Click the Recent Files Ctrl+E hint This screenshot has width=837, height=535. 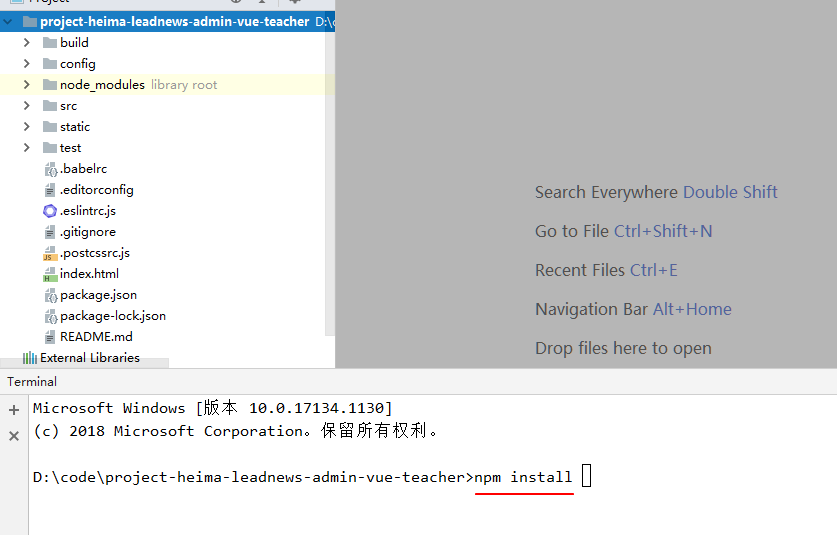(x=606, y=270)
